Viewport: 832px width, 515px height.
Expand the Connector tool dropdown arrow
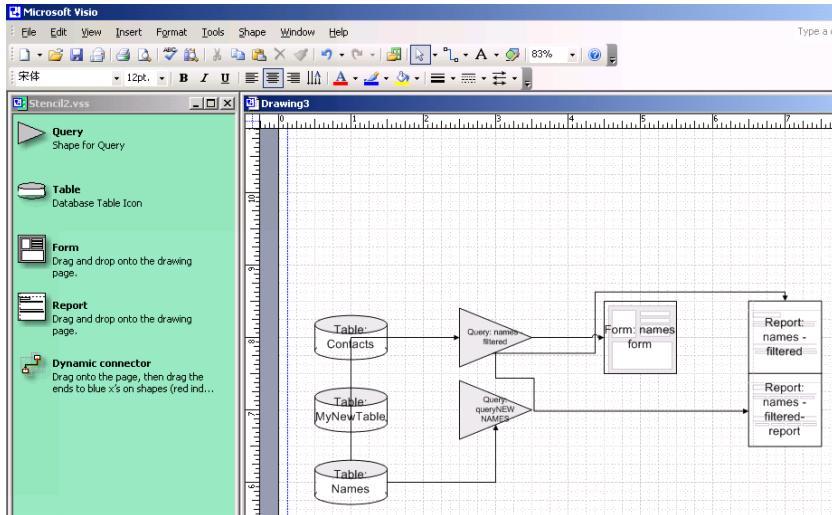465,55
